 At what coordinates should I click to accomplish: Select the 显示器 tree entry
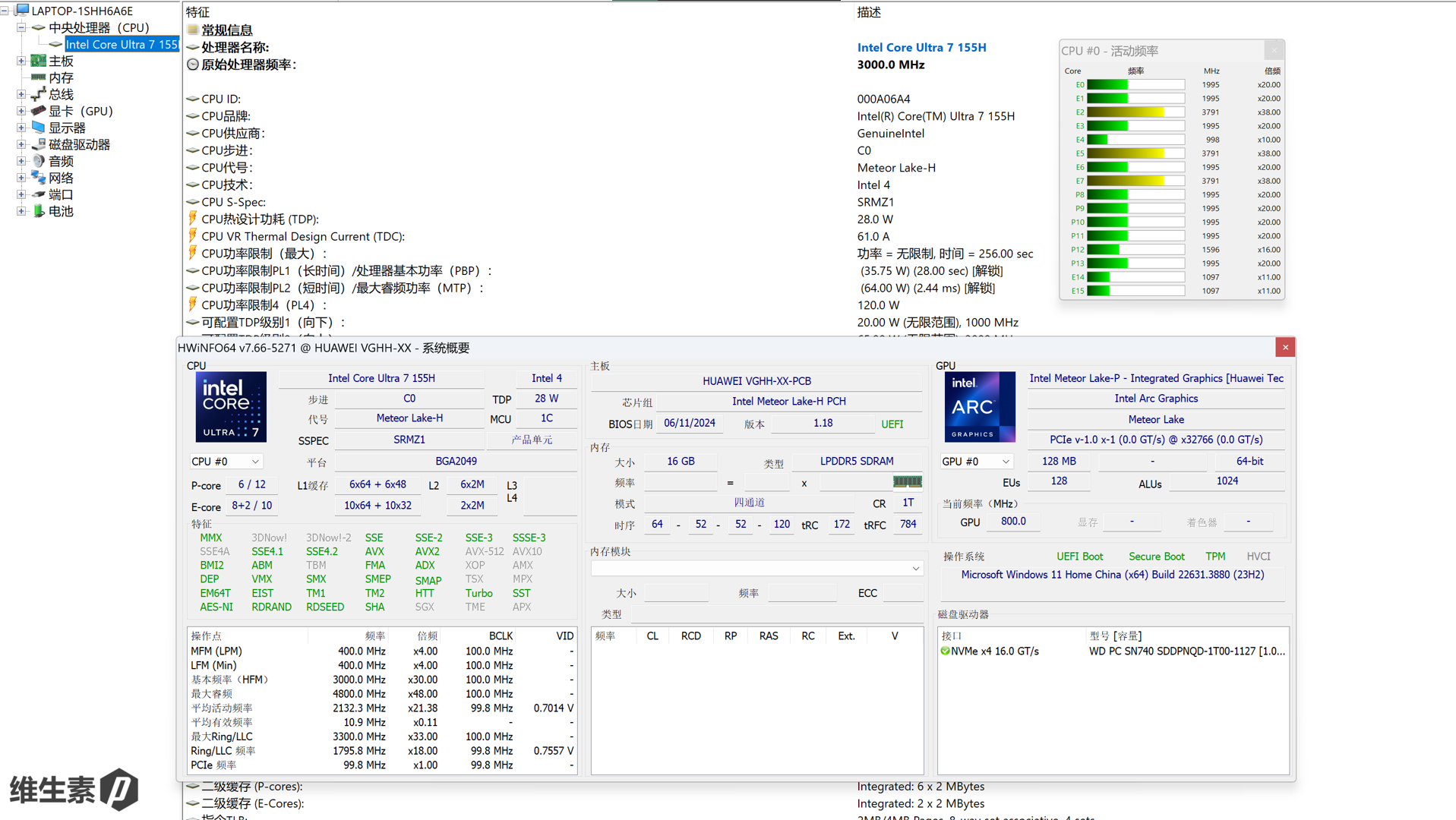click(67, 128)
